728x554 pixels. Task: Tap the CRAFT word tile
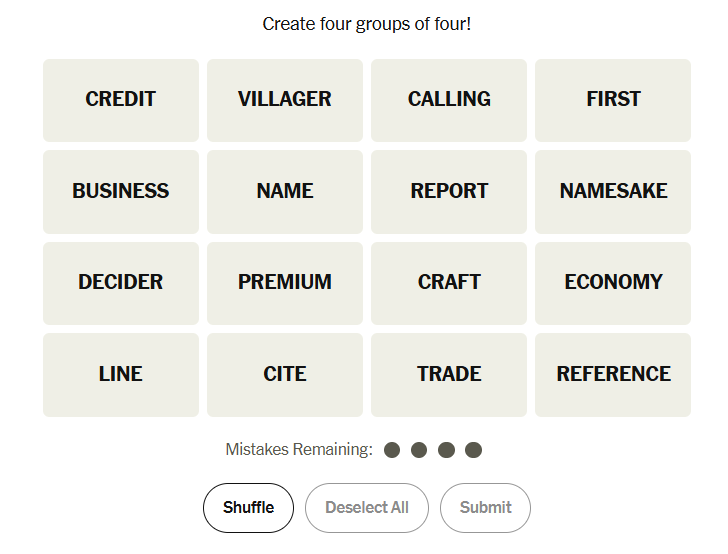click(449, 283)
